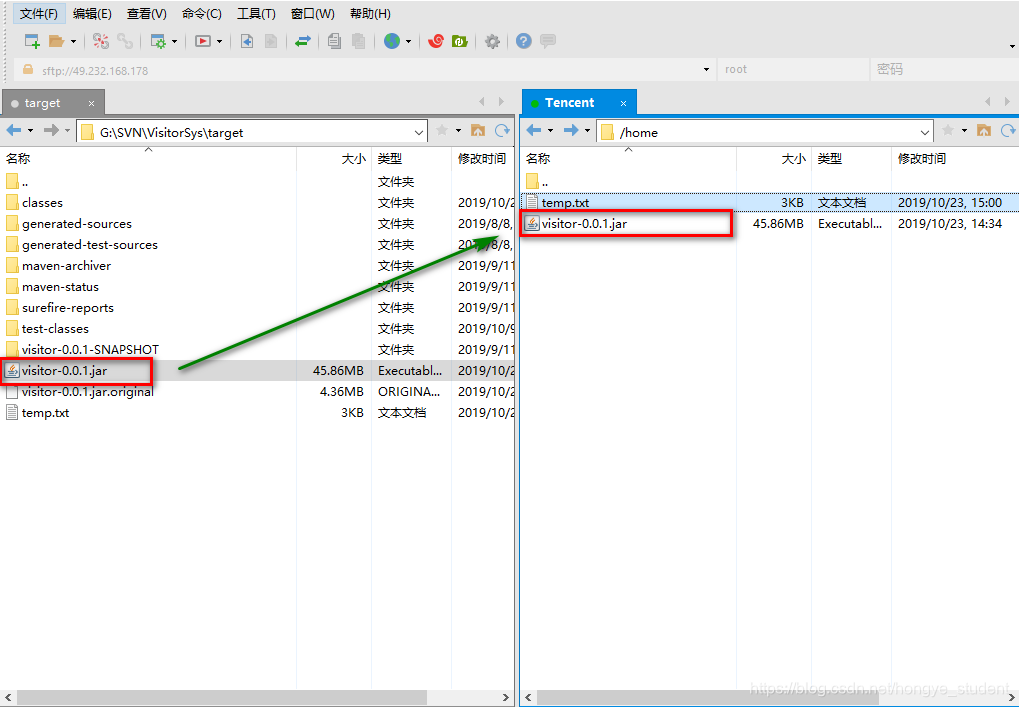
Task: Open the 帮助(H) menu
Action: point(370,14)
